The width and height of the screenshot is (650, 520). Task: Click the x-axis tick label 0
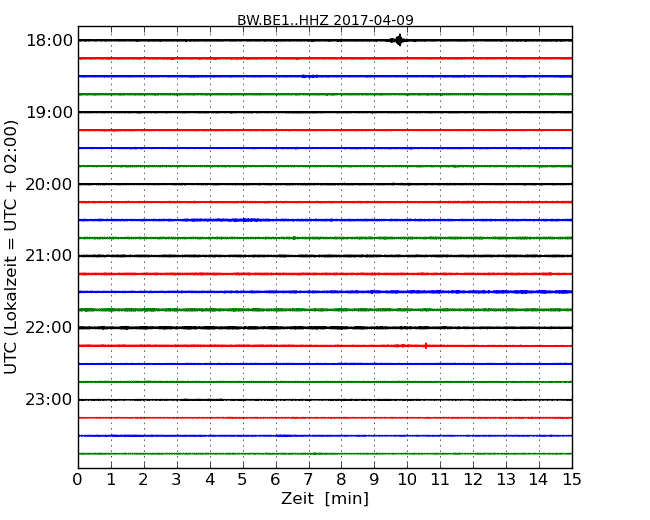[x=78, y=480]
